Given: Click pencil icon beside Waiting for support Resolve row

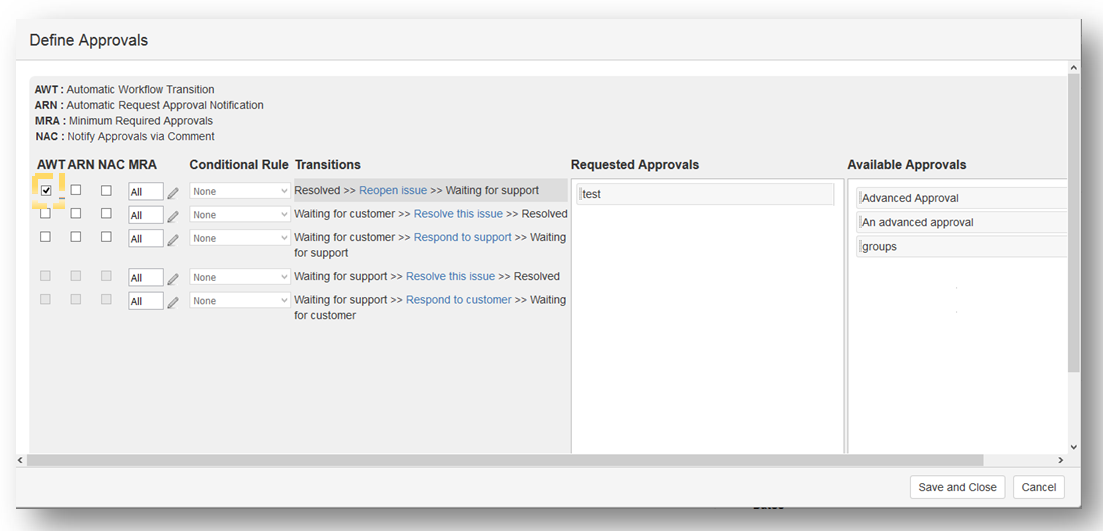Looking at the screenshot, I should point(173,278).
